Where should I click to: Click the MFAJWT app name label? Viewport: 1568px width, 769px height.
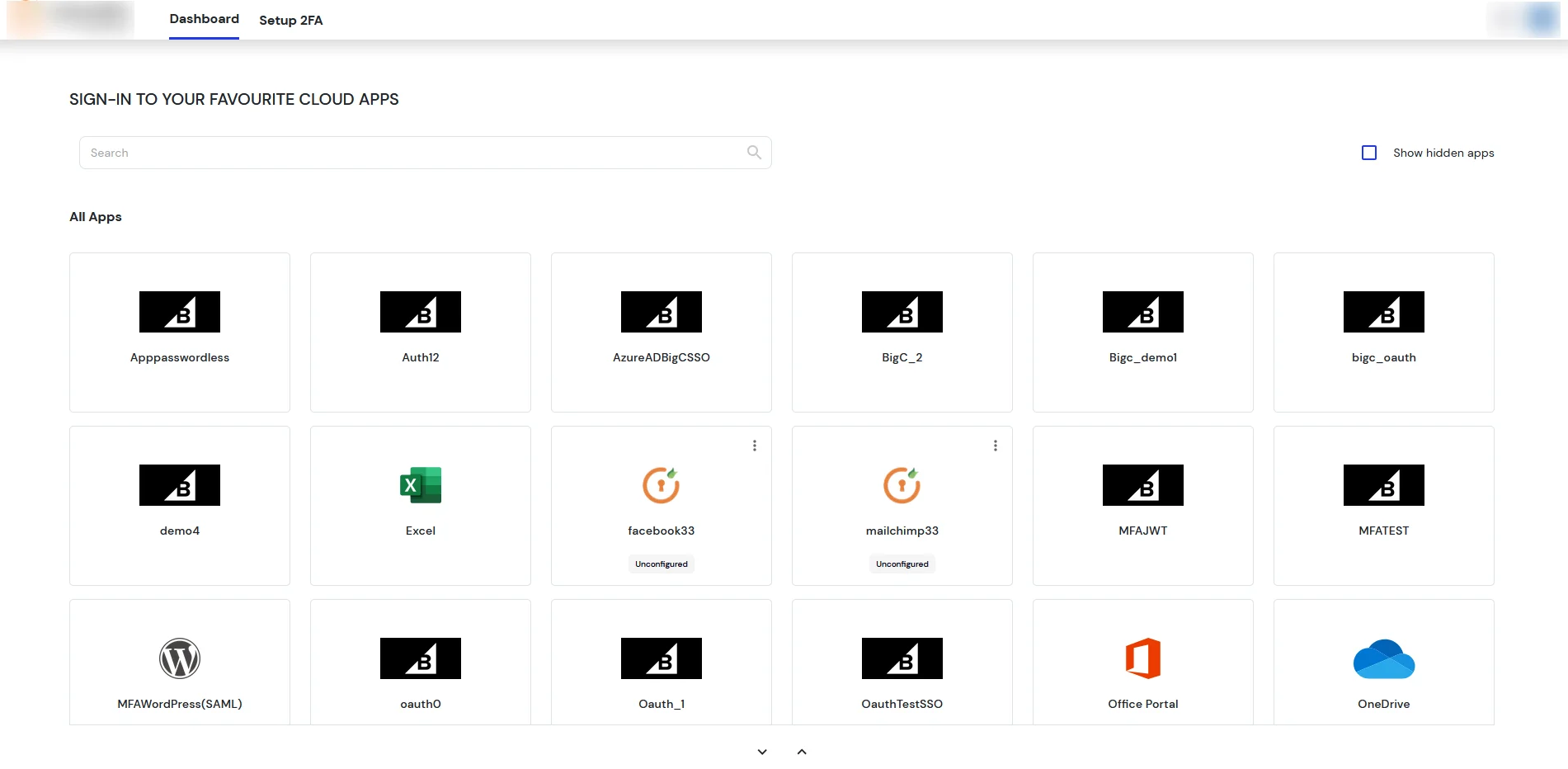coord(1142,531)
